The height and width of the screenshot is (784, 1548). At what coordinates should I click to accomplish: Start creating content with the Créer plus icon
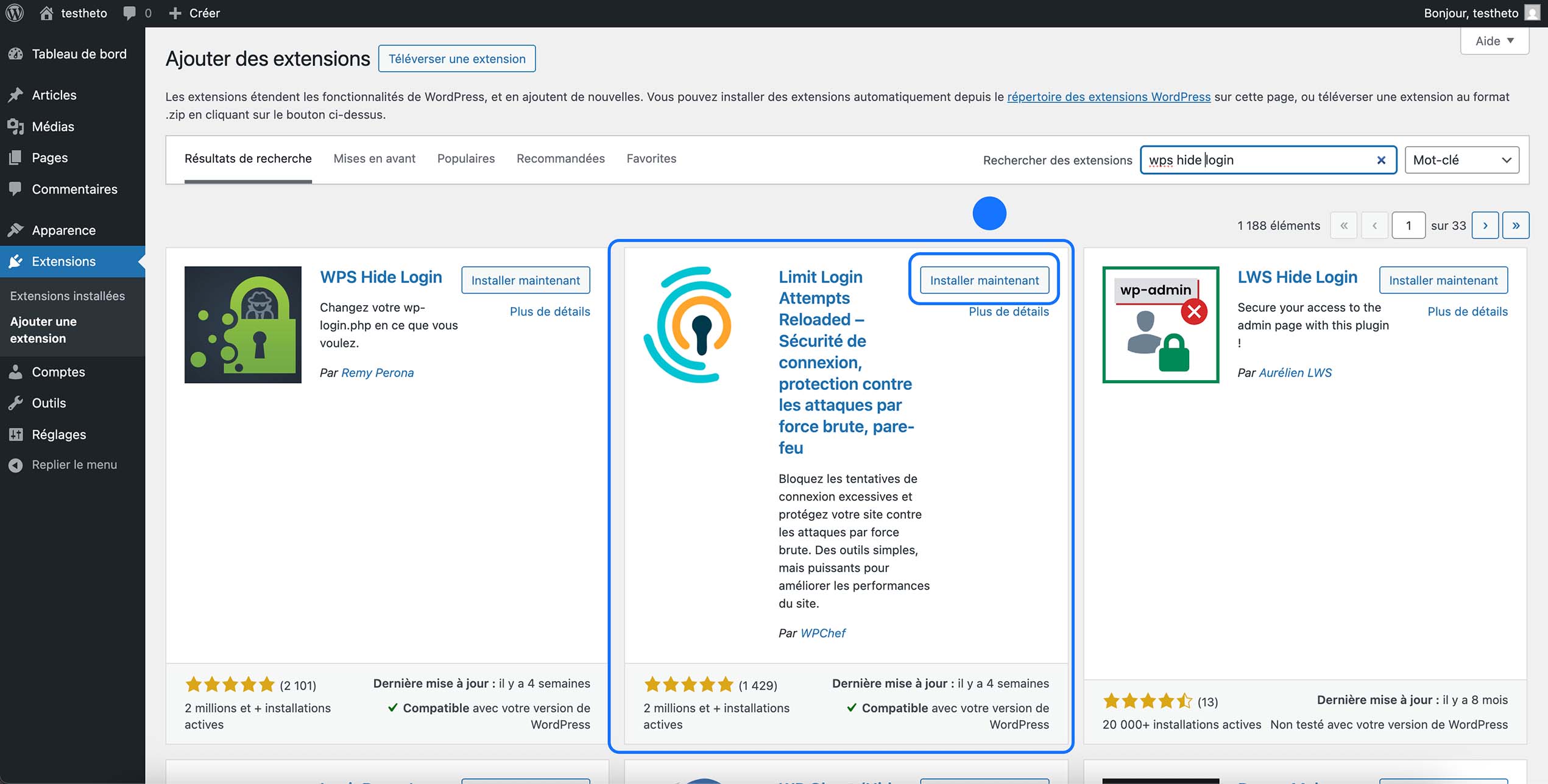[x=175, y=13]
